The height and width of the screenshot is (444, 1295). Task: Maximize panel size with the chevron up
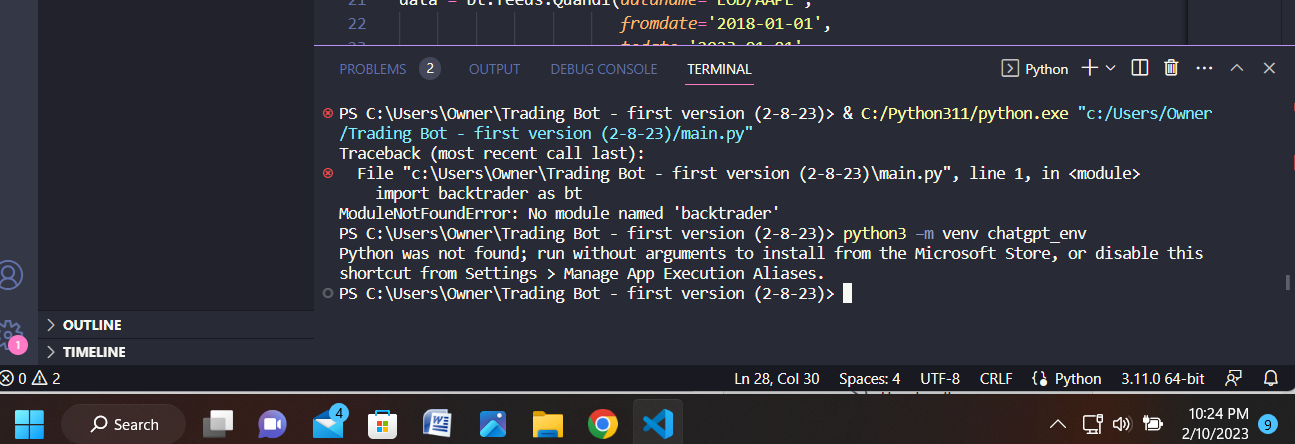click(1236, 68)
